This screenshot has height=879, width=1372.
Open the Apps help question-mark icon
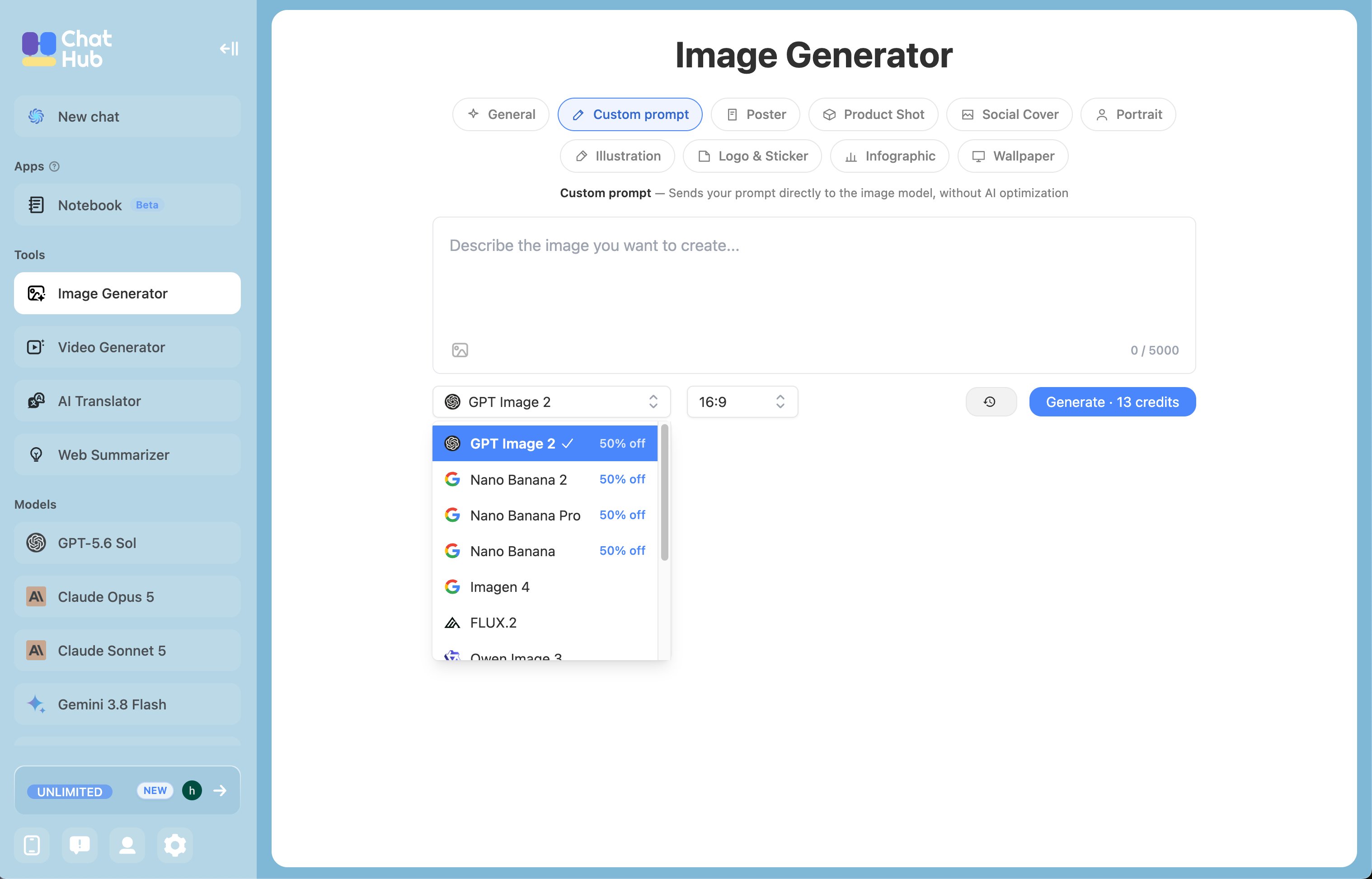tap(54, 166)
